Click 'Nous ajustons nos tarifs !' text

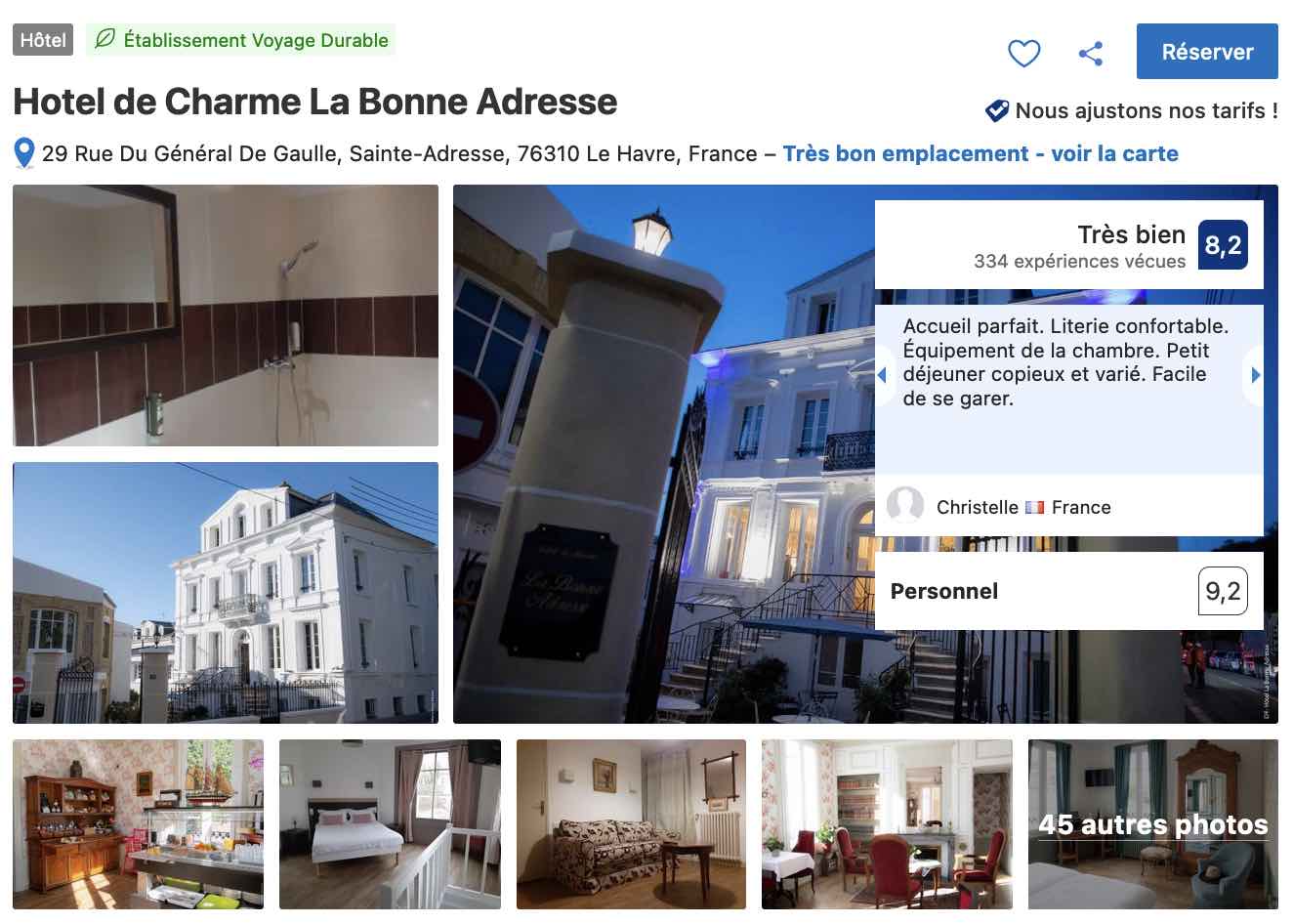point(1147,110)
